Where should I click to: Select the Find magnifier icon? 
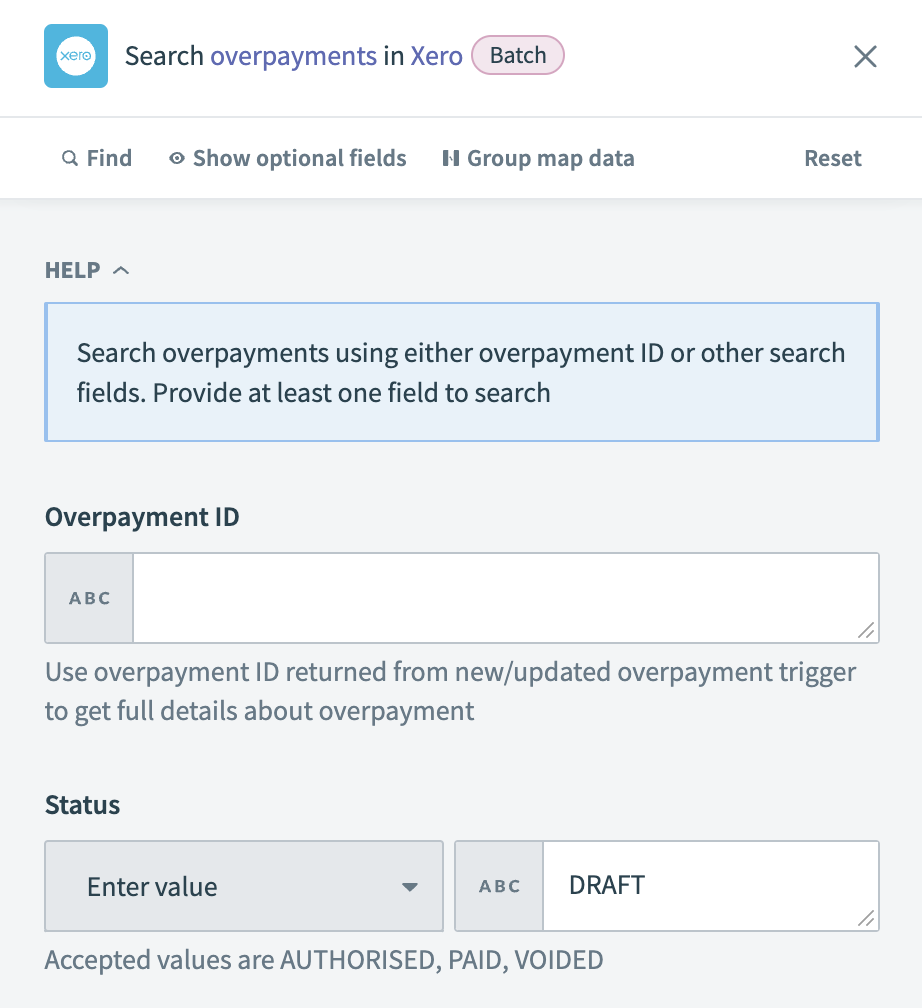click(x=69, y=158)
